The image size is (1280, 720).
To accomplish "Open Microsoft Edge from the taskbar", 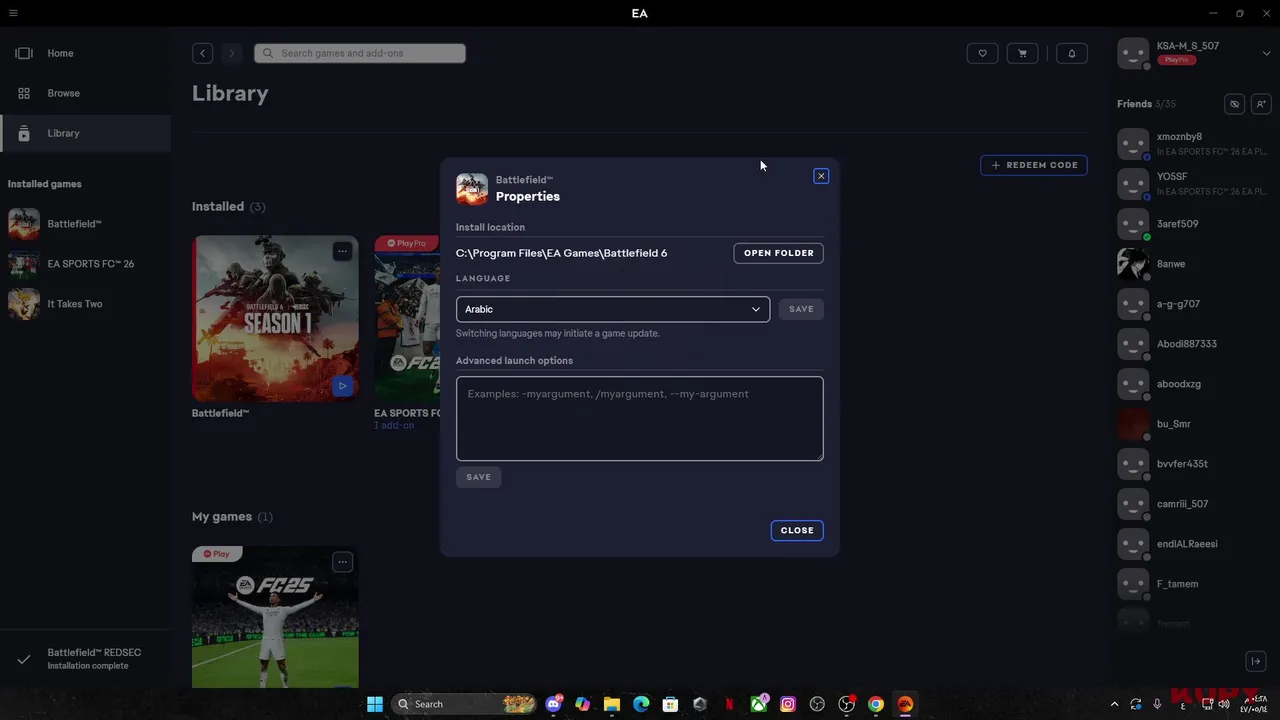I will [x=641, y=704].
